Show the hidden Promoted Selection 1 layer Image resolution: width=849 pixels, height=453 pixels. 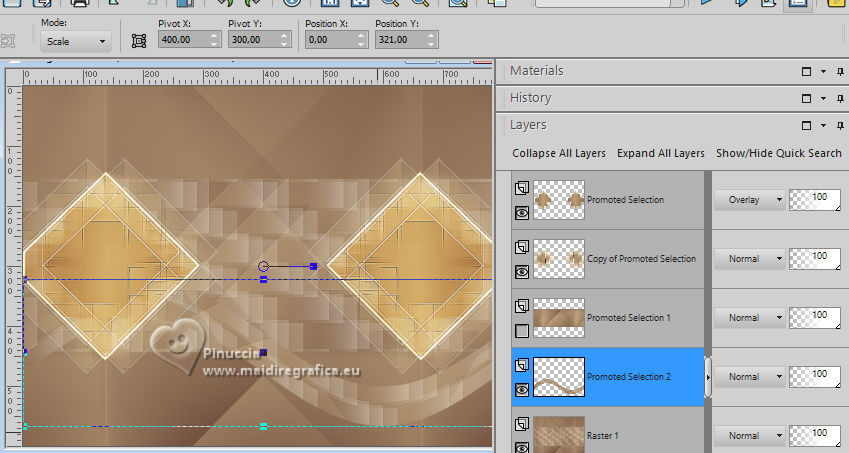pos(521,330)
